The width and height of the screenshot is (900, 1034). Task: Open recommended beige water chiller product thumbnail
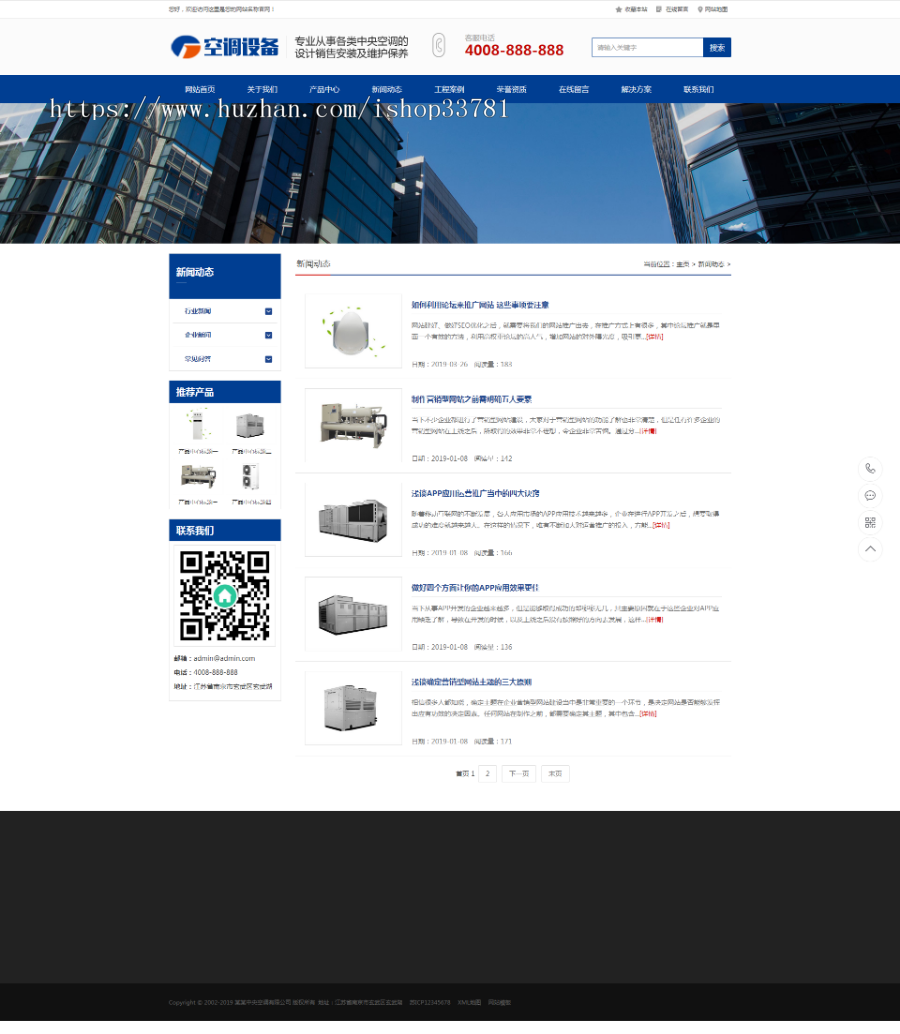point(197,476)
